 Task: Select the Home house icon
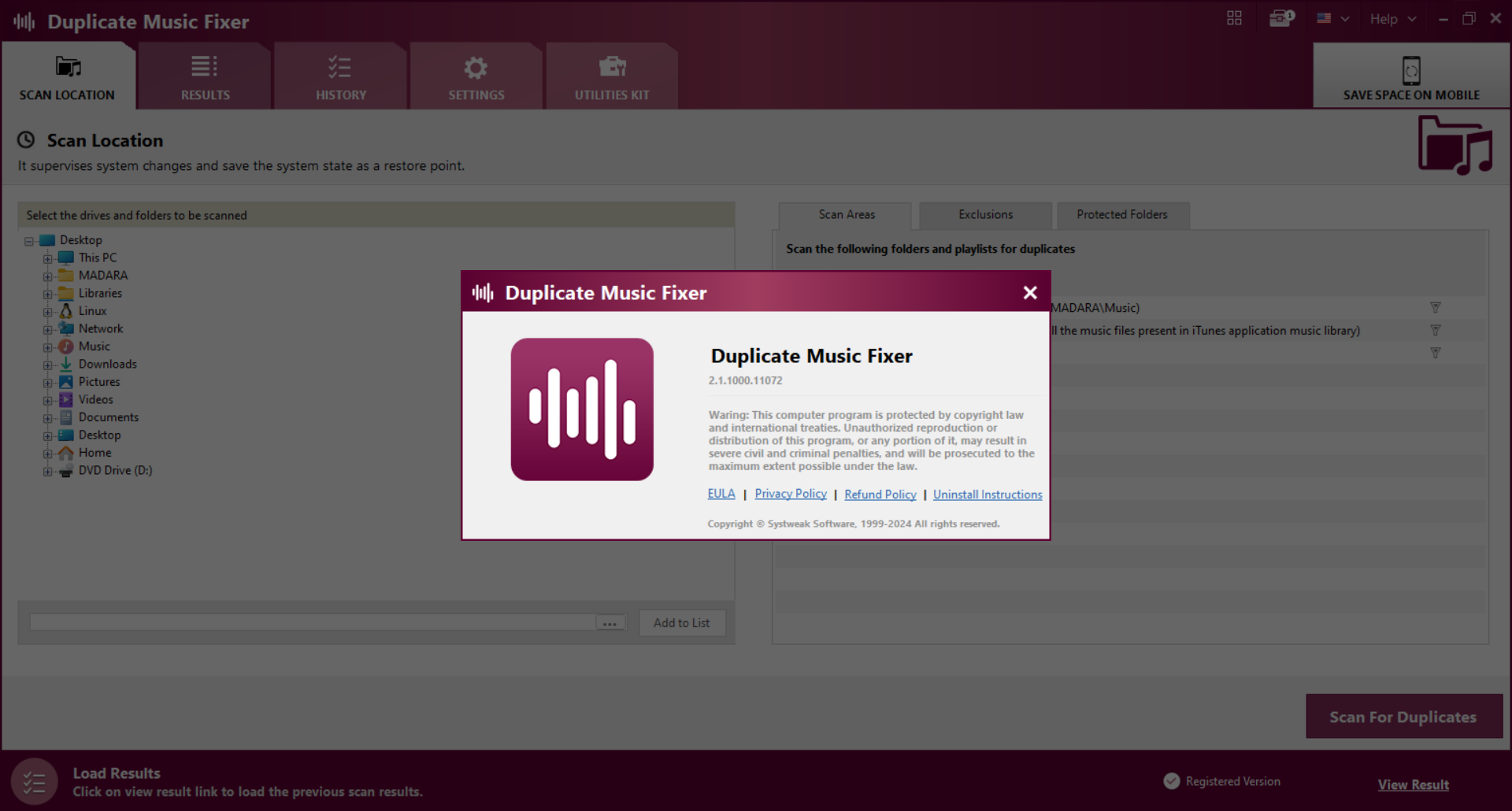[x=66, y=453]
